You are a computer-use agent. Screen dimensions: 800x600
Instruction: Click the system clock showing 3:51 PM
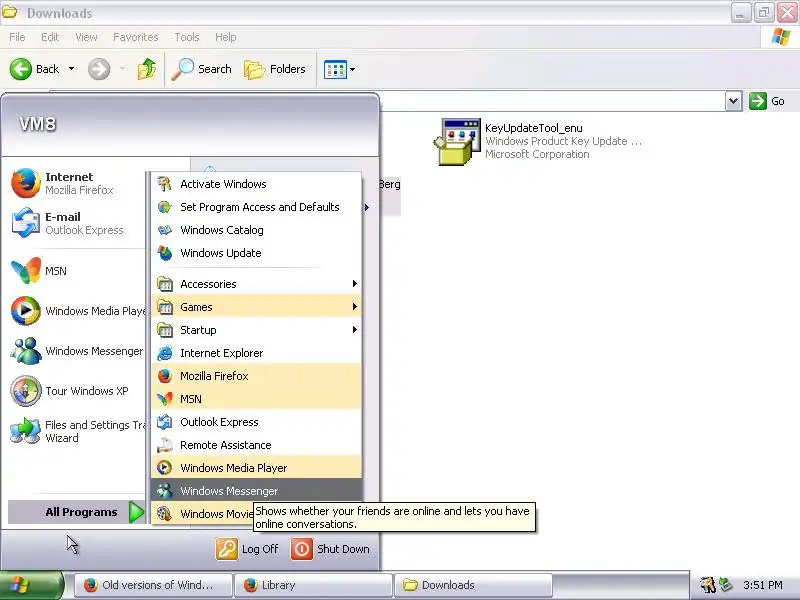pos(762,585)
